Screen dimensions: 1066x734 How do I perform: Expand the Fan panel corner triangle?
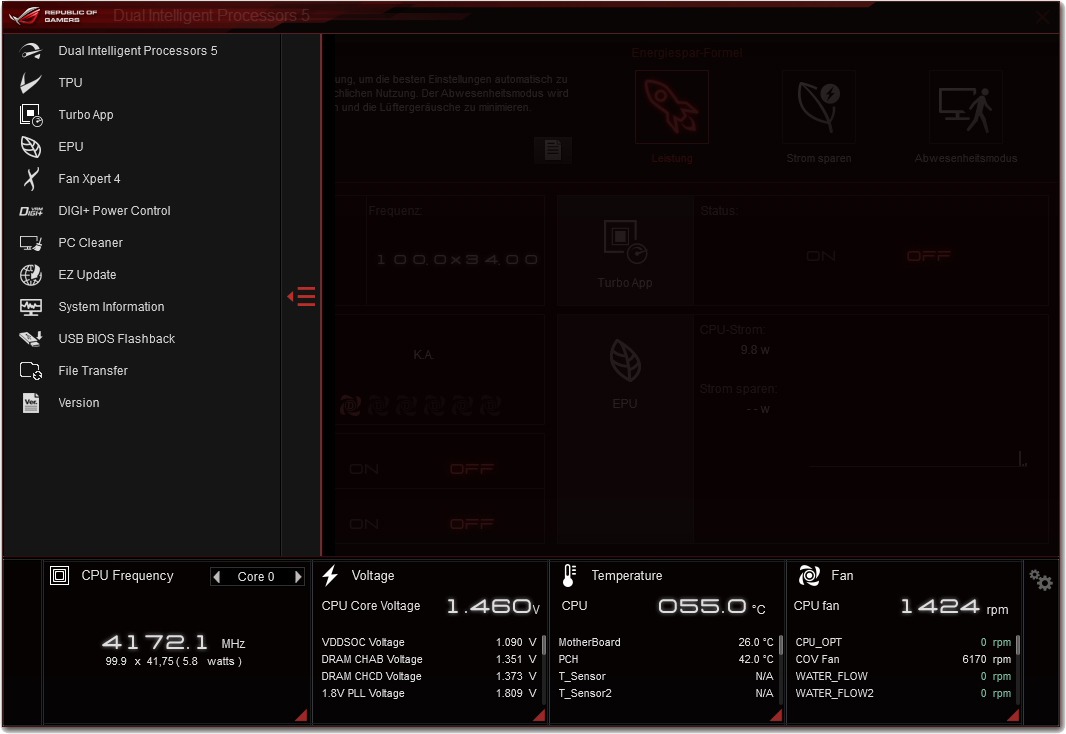[x=1012, y=715]
